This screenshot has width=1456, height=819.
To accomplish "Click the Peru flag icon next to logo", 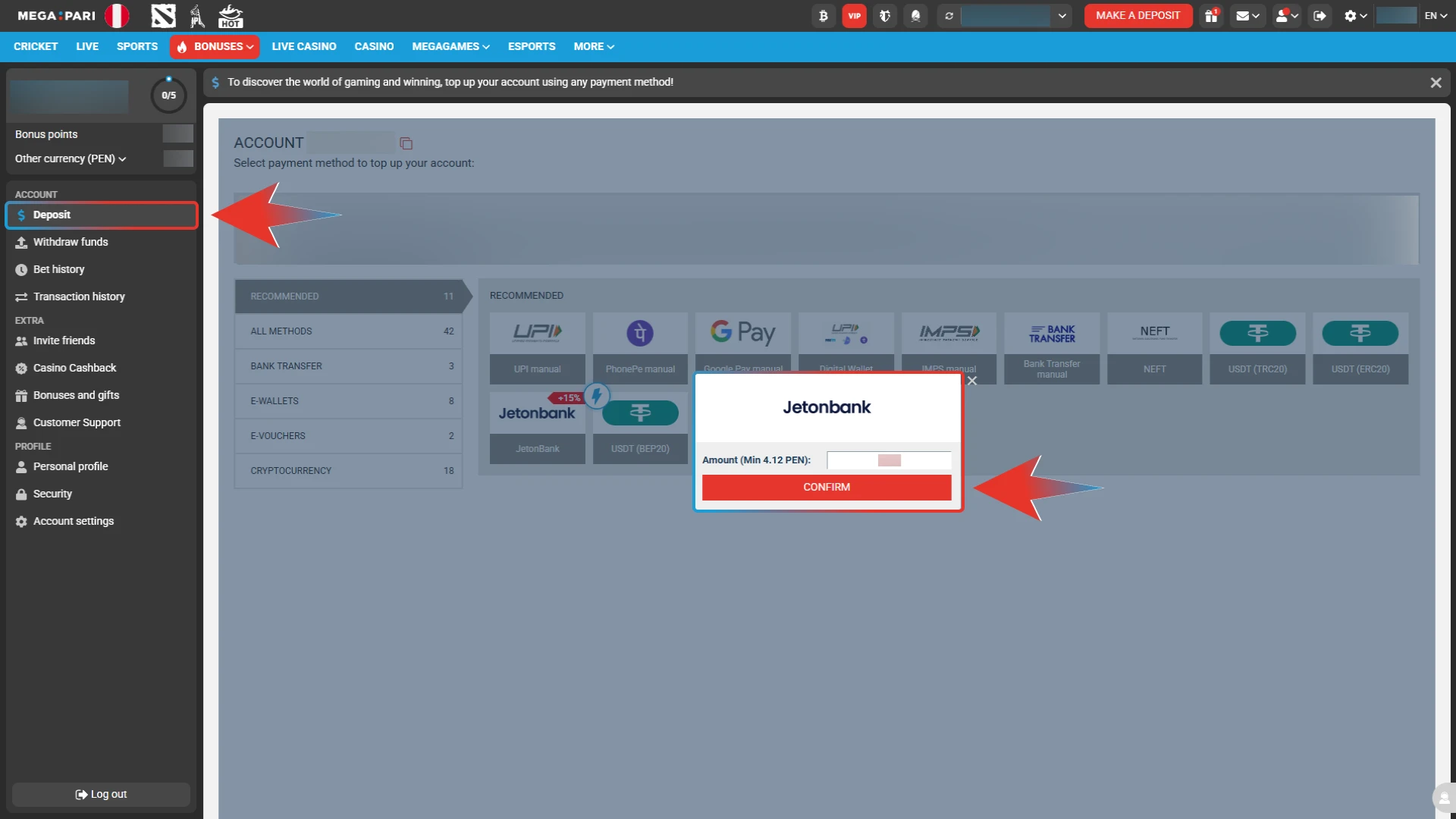I will click(117, 16).
